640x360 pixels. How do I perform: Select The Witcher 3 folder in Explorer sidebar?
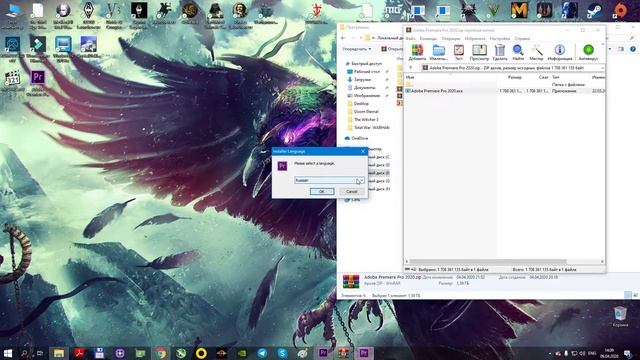(362, 120)
